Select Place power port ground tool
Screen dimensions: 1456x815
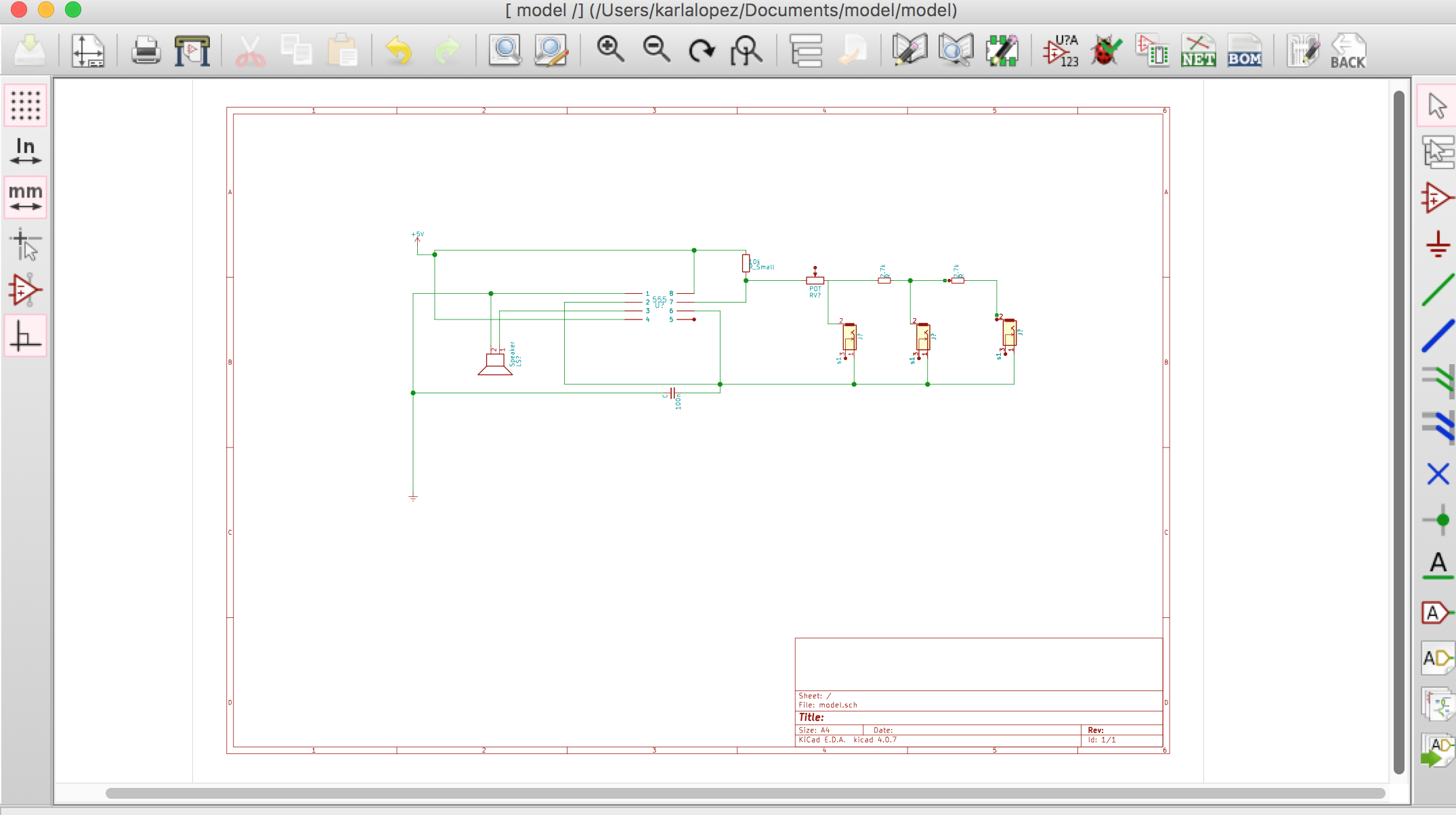click(x=1437, y=244)
